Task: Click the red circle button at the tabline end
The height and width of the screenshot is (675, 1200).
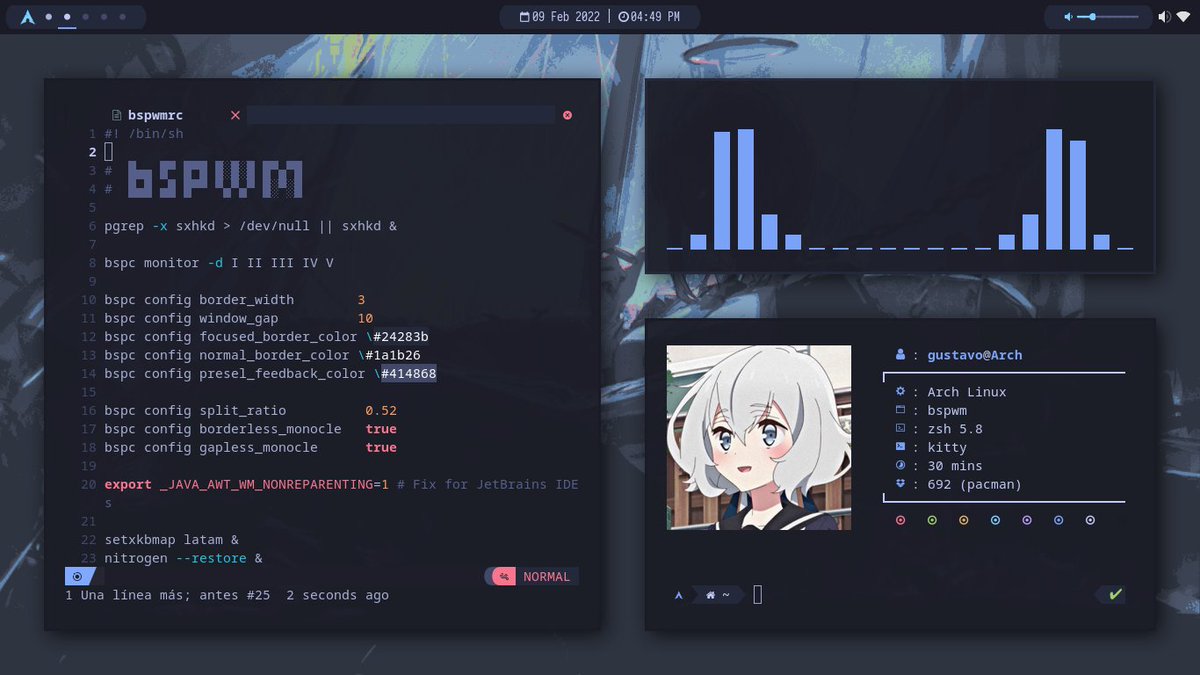Action: tap(567, 115)
